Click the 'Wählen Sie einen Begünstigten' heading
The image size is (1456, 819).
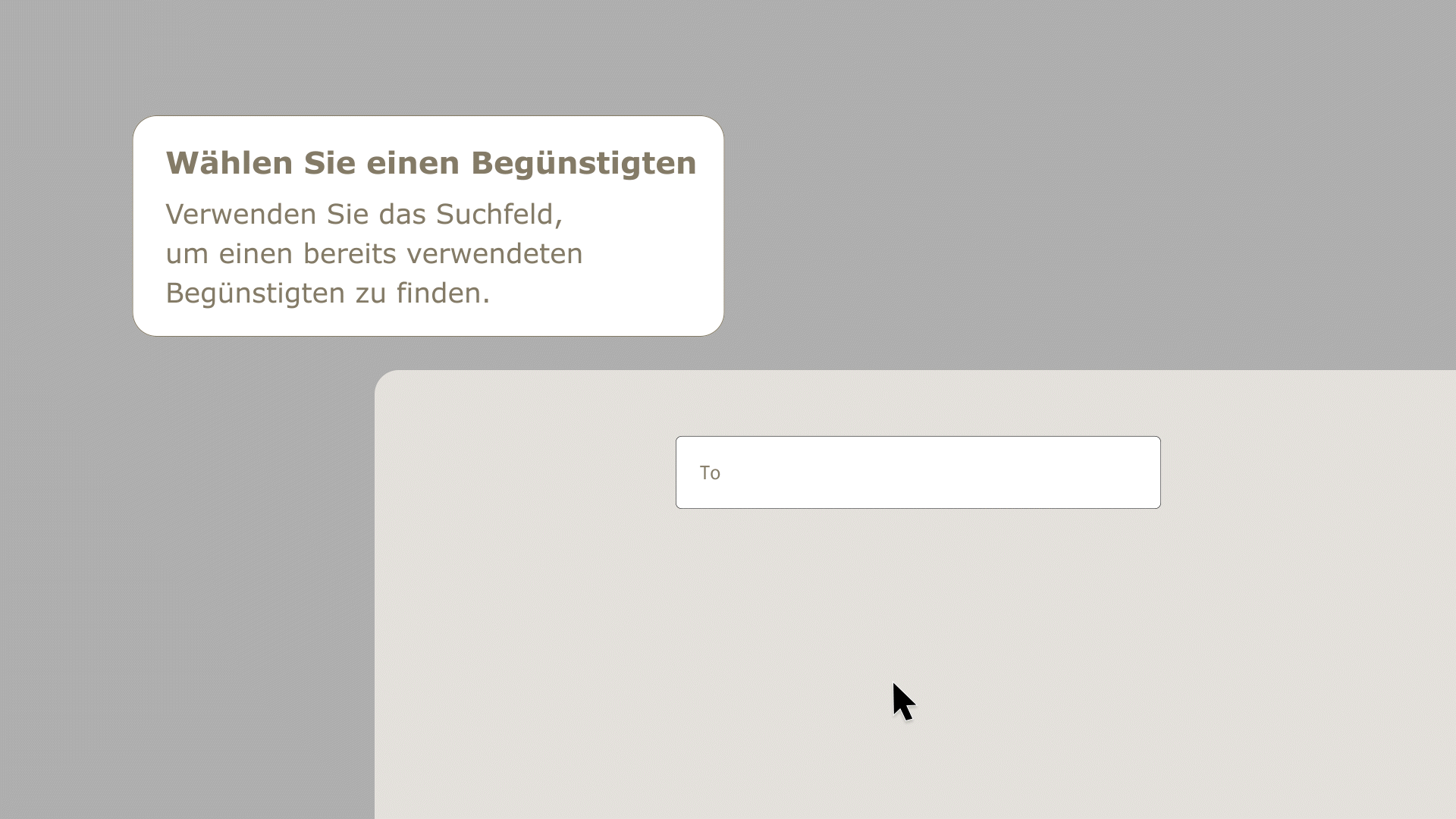431,163
